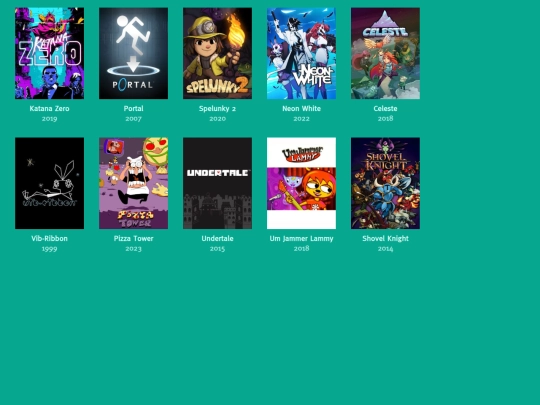Open the Neon White cover art
This screenshot has height=405, width=540.
[x=301, y=53]
